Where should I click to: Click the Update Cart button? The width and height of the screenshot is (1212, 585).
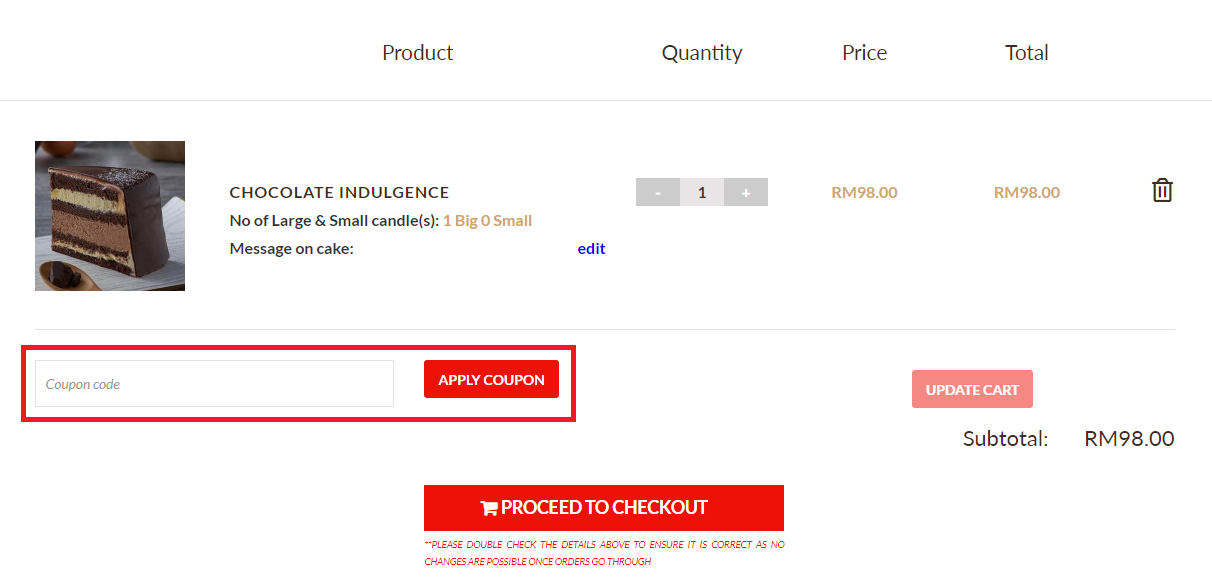pyautogui.click(x=972, y=390)
